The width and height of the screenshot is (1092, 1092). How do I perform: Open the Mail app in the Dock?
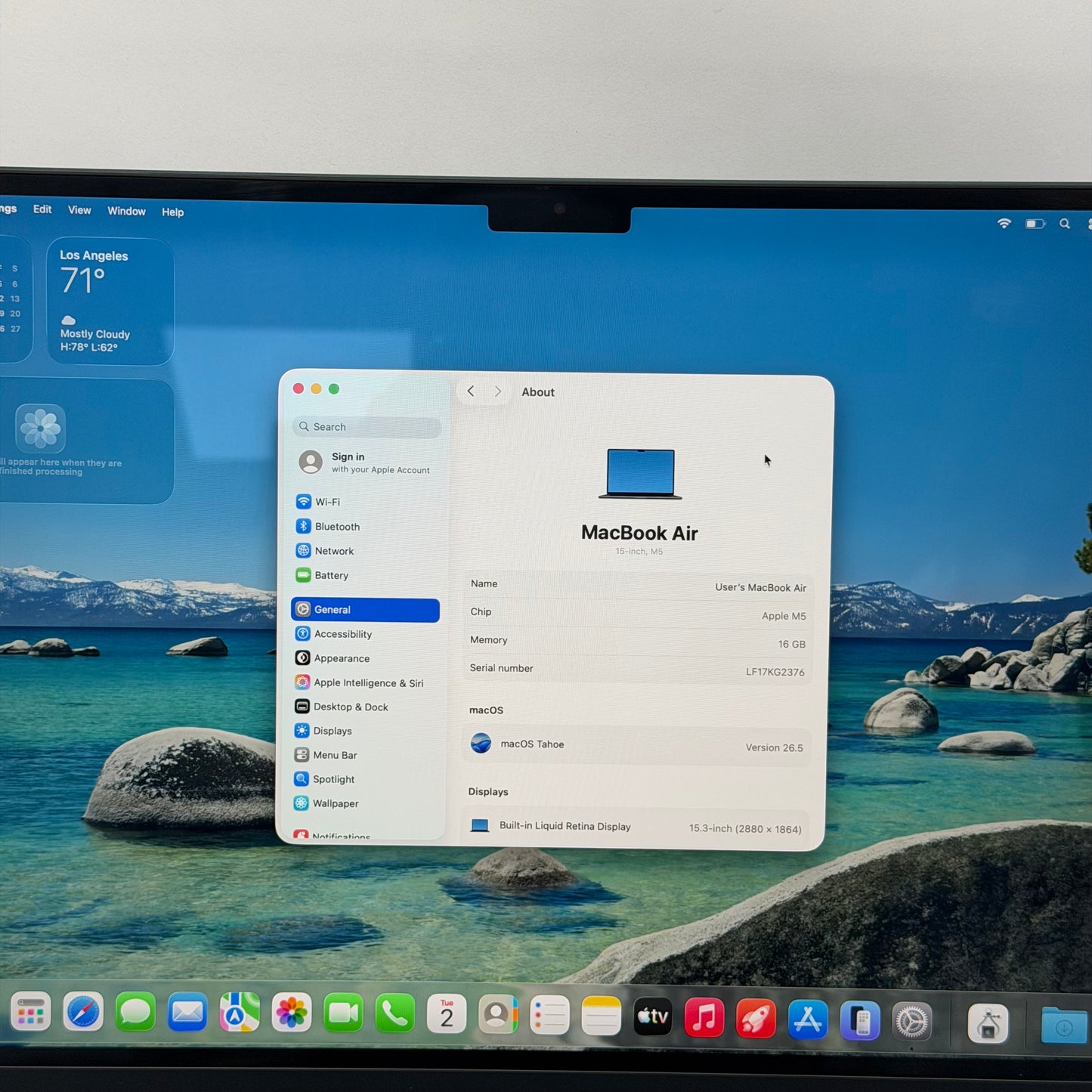pyautogui.click(x=187, y=1012)
